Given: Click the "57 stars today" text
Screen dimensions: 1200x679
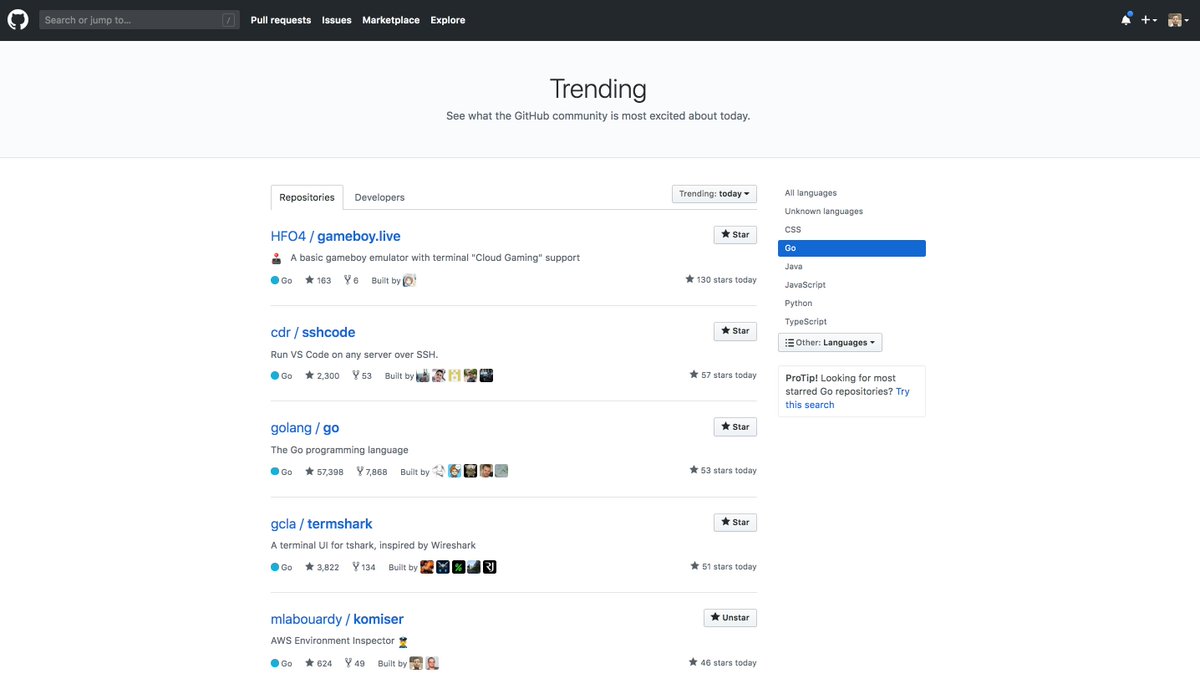Looking at the screenshot, I should click(x=723, y=375).
